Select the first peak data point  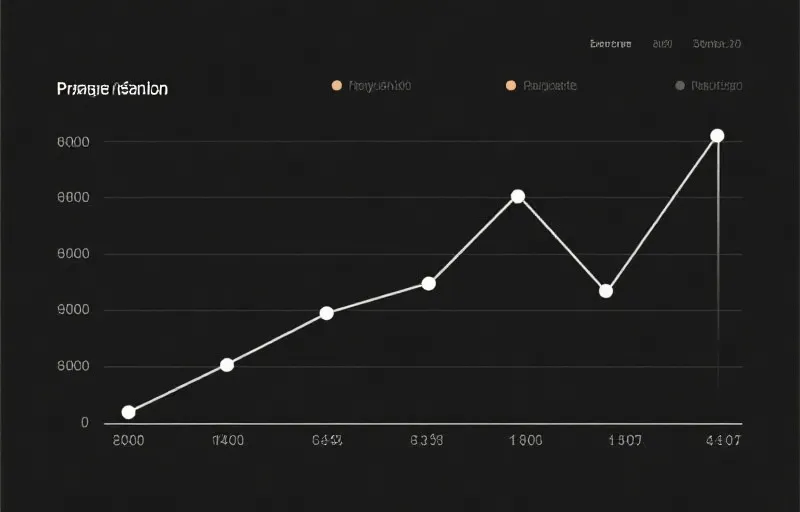(x=518, y=196)
